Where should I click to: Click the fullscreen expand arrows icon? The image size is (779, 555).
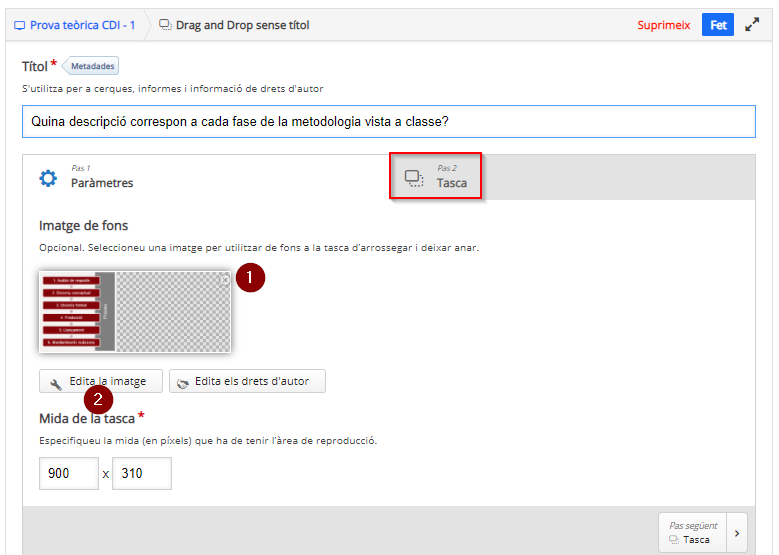(x=752, y=24)
